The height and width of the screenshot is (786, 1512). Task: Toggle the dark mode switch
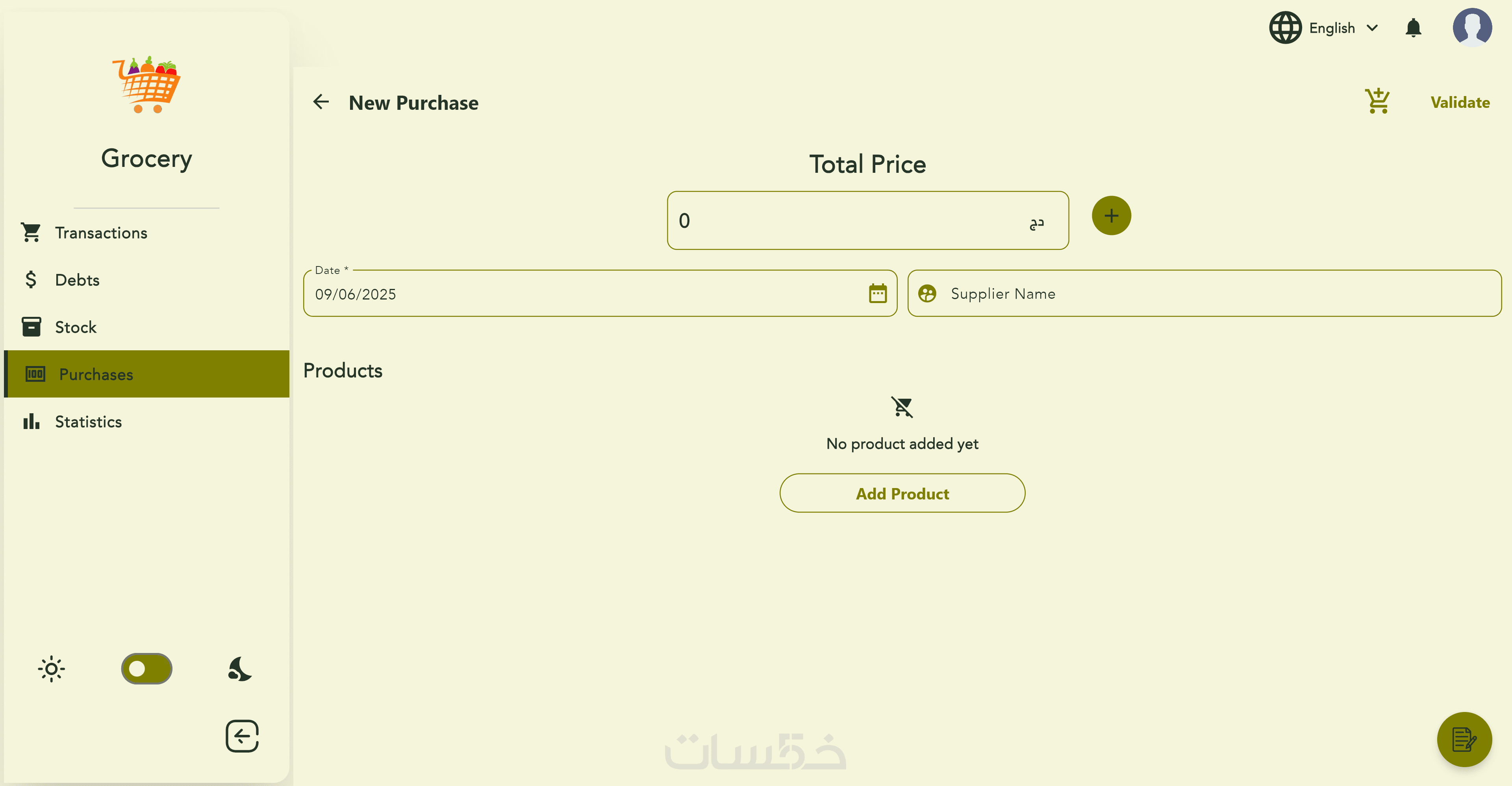[x=146, y=669]
